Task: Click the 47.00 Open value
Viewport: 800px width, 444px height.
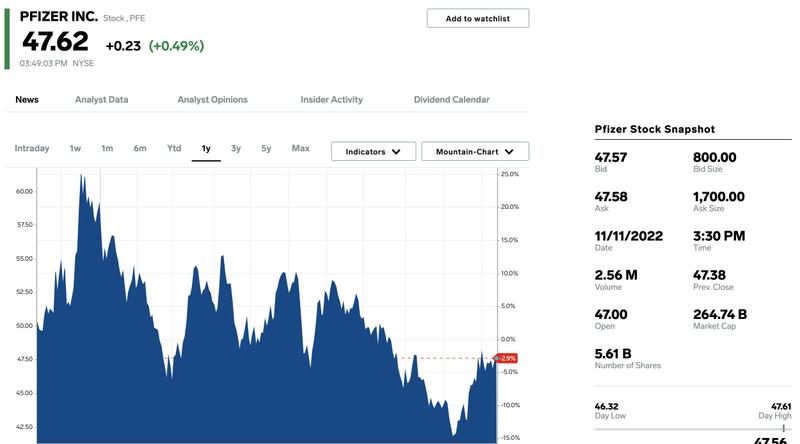Action: pos(611,314)
